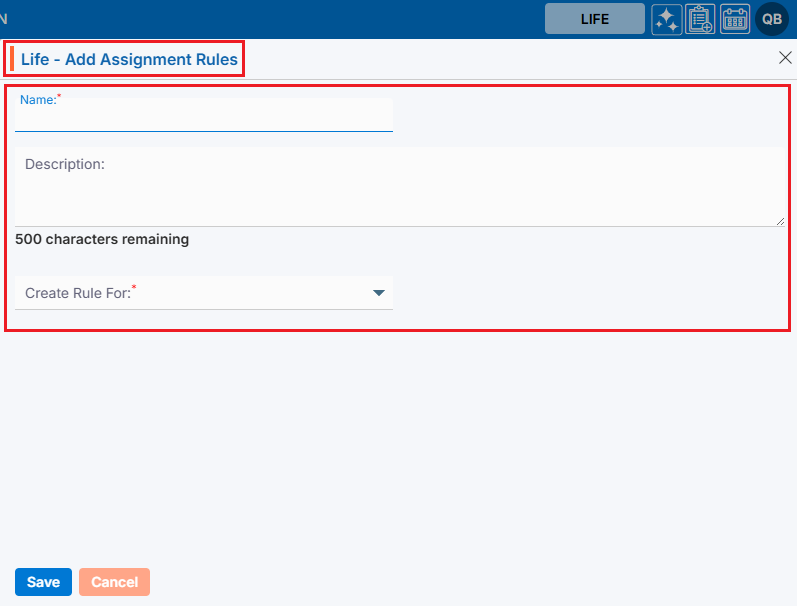Save the assignment rule
The width and height of the screenshot is (797, 606).
(43, 582)
